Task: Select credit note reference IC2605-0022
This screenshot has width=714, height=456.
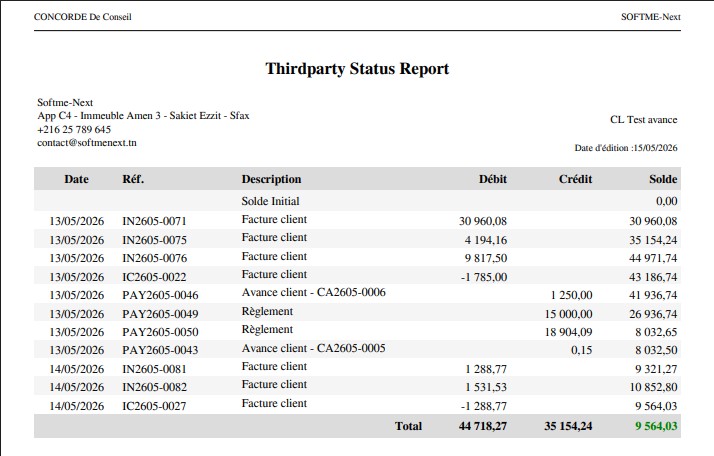Action: [x=154, y=277]
